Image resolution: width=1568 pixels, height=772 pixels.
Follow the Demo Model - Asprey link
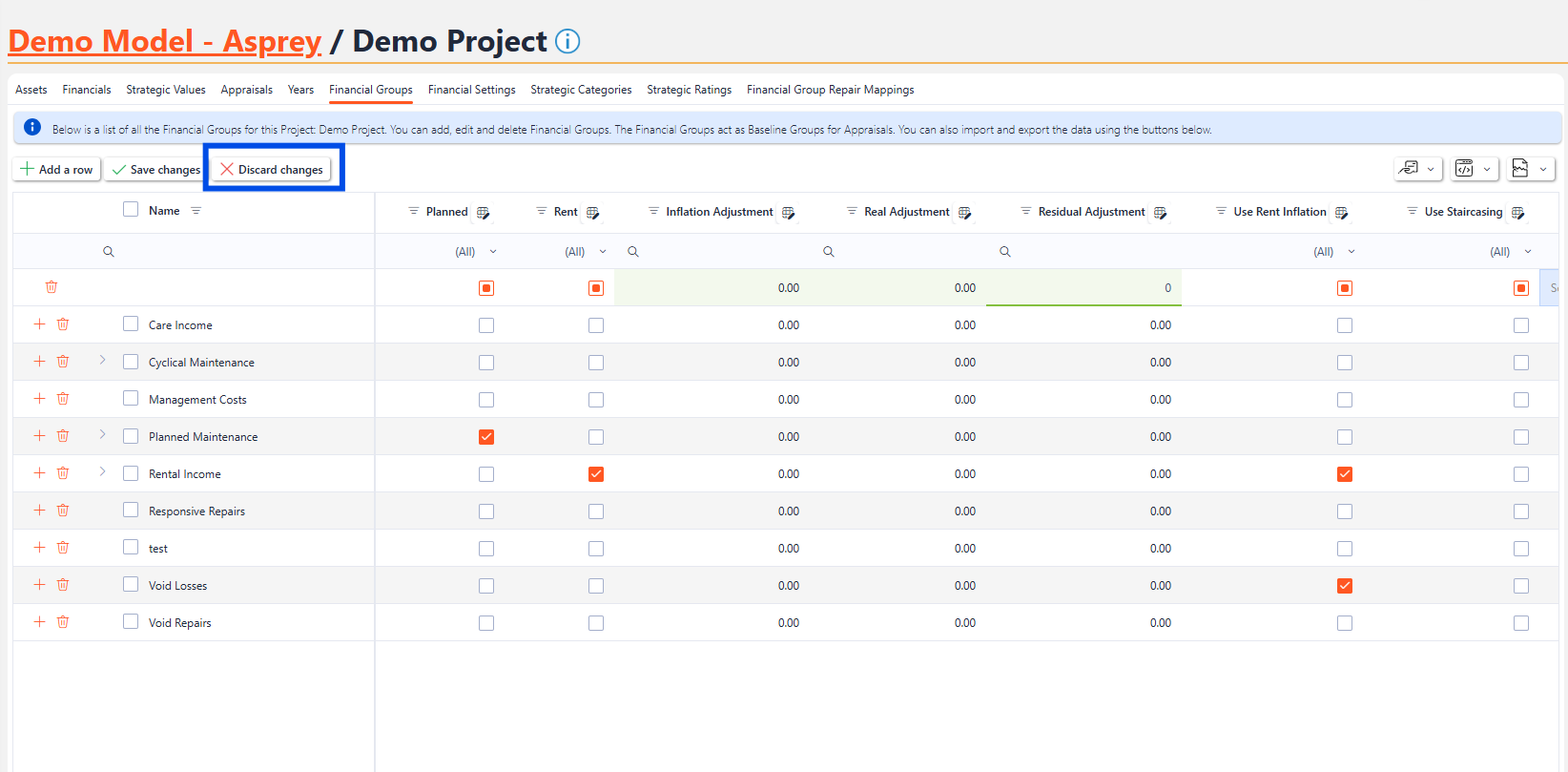(165, 42)
